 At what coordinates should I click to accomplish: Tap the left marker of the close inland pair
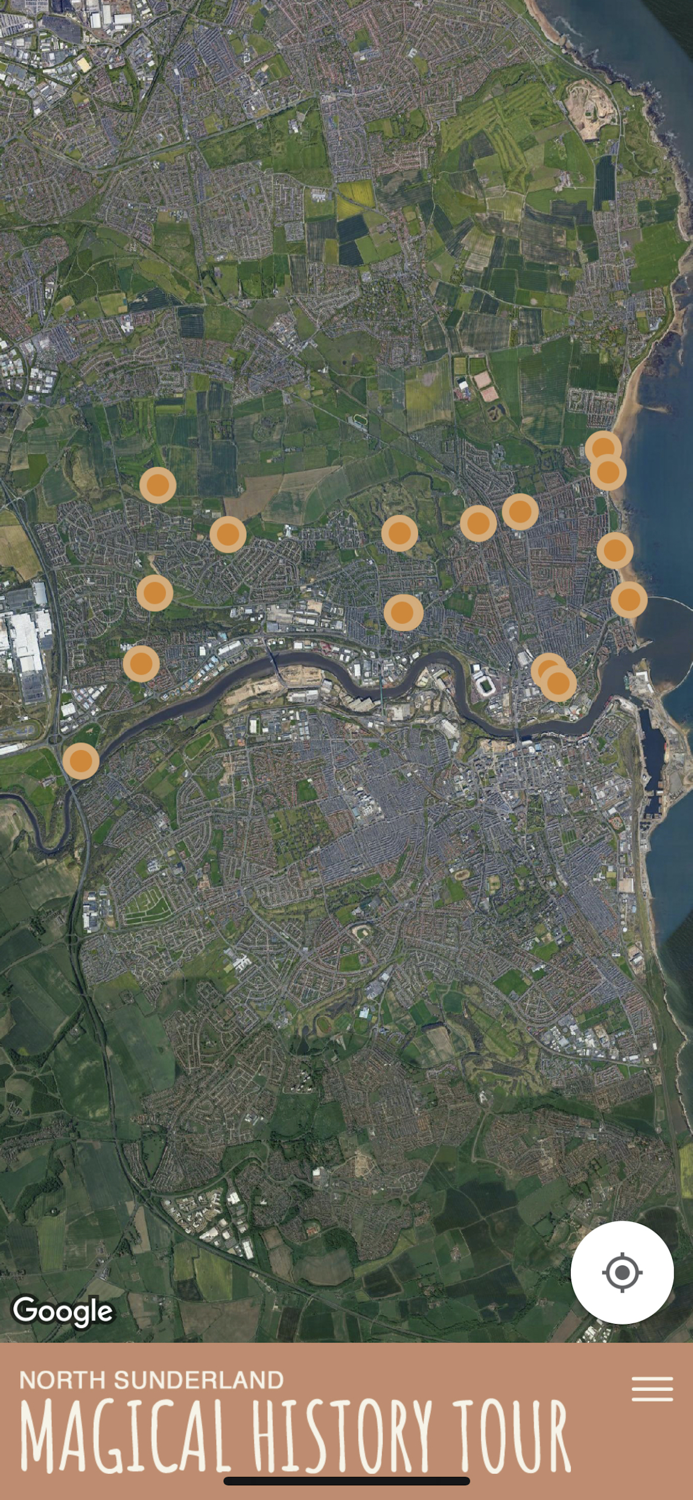(x=478, y=523)
